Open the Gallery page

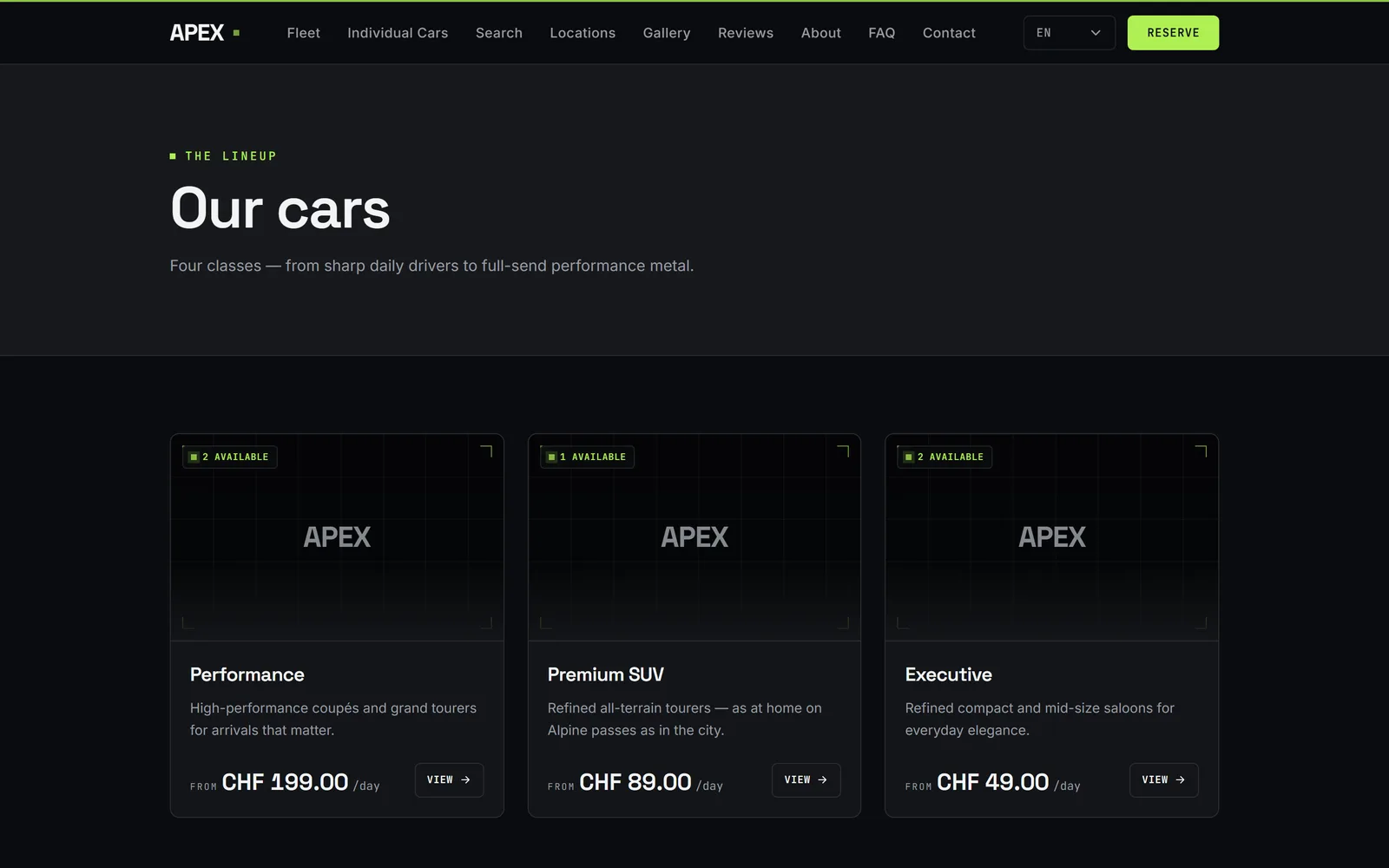point(667,33)
